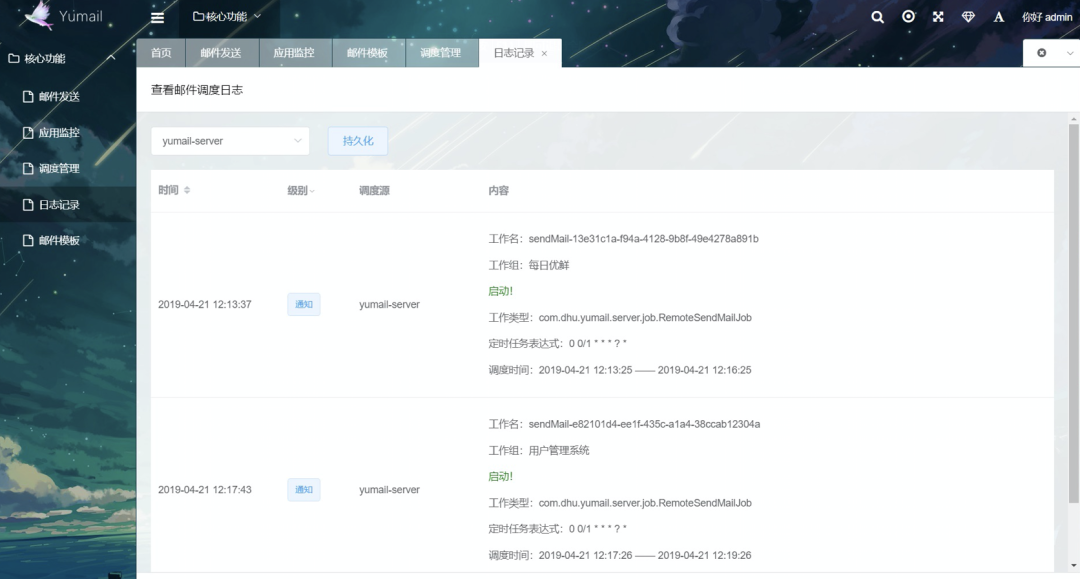
Task: Click the 持久化 button
Action: point(358,141)
